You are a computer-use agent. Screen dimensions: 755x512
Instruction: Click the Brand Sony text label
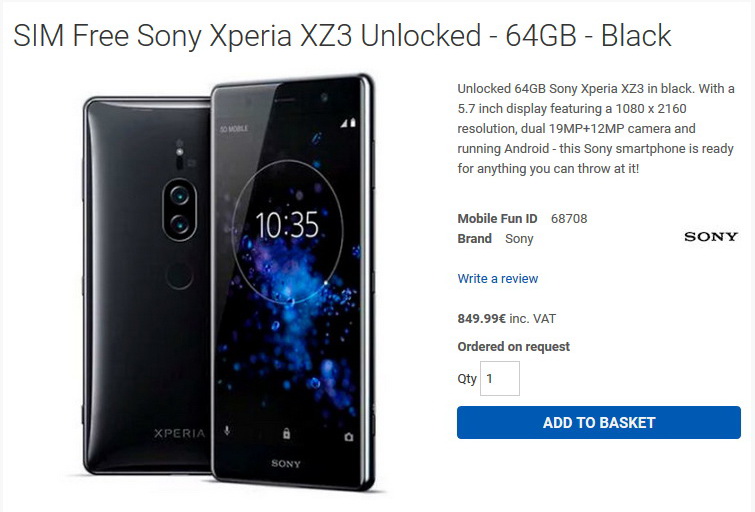[x=495, y=239]
